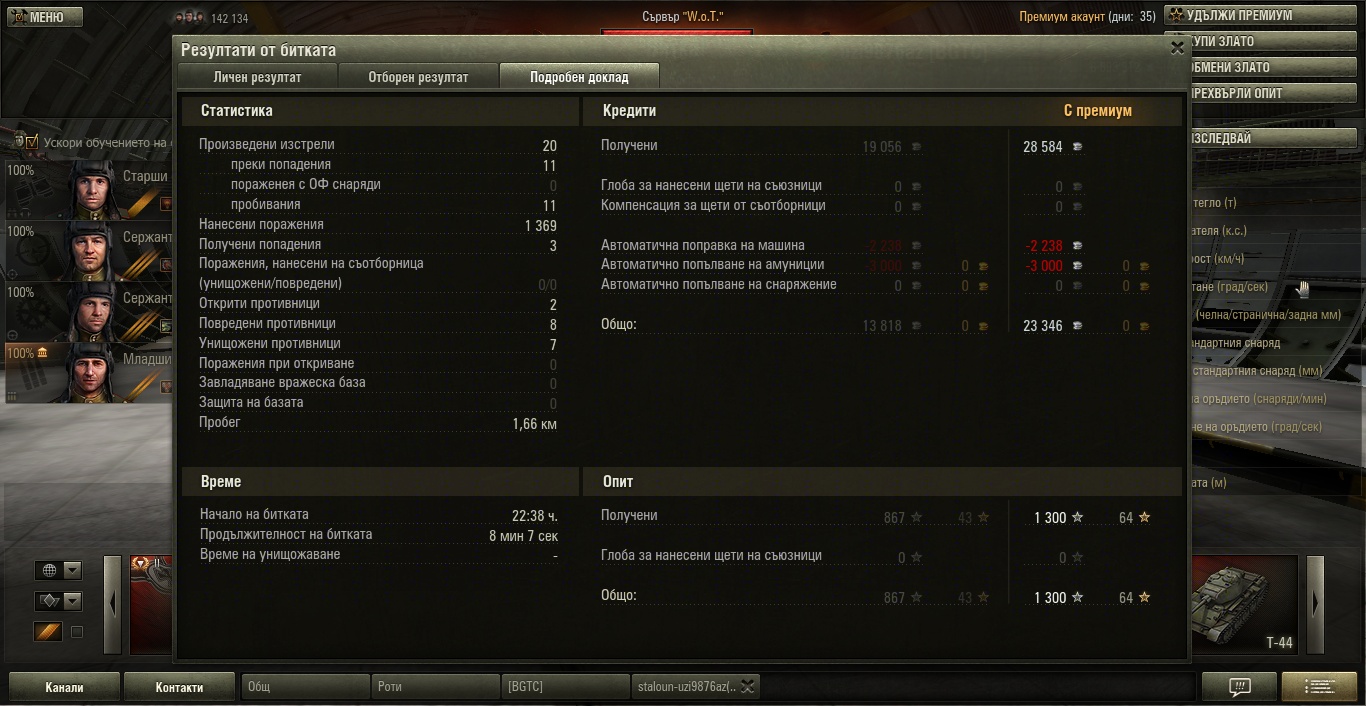Toggle checkbox beside the elite filter
The width and height of the screenshot is (1366, 706).
(x=77, y=632)
